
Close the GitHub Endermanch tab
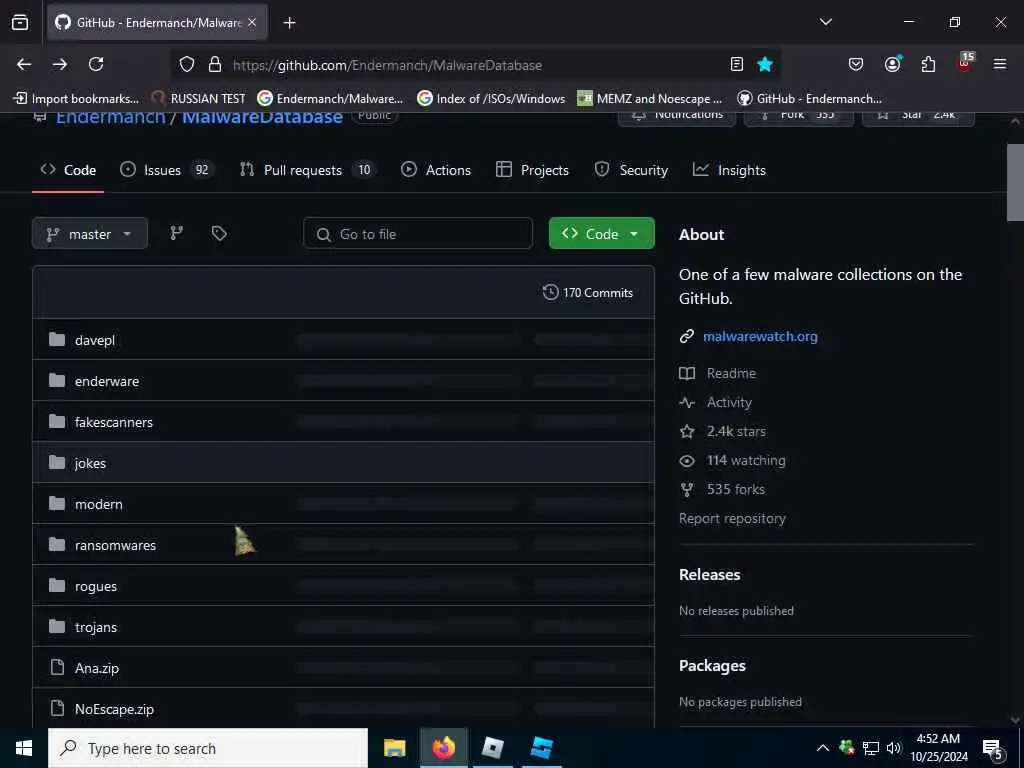[252, 22]
